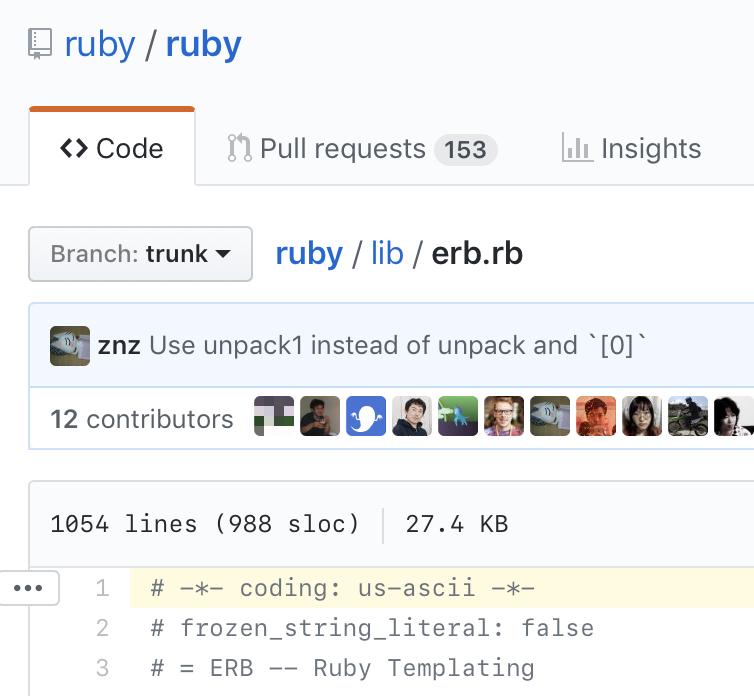Click znz's avatar beside the commit message

pos(70,346)
